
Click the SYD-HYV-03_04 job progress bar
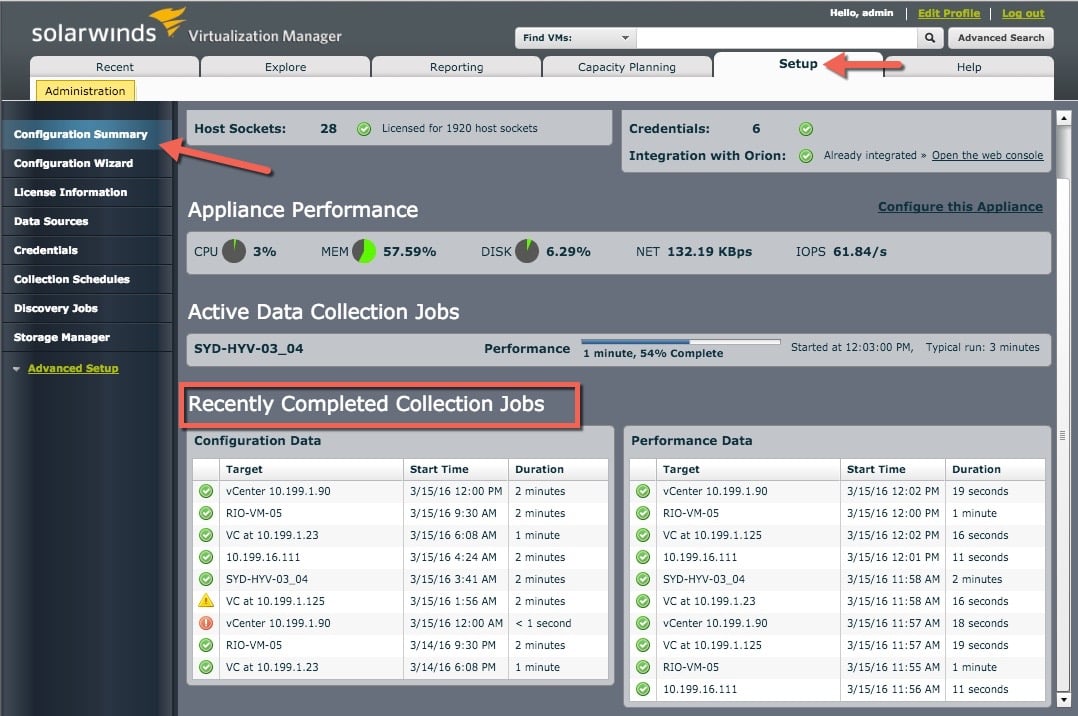[x=681, y=341]
